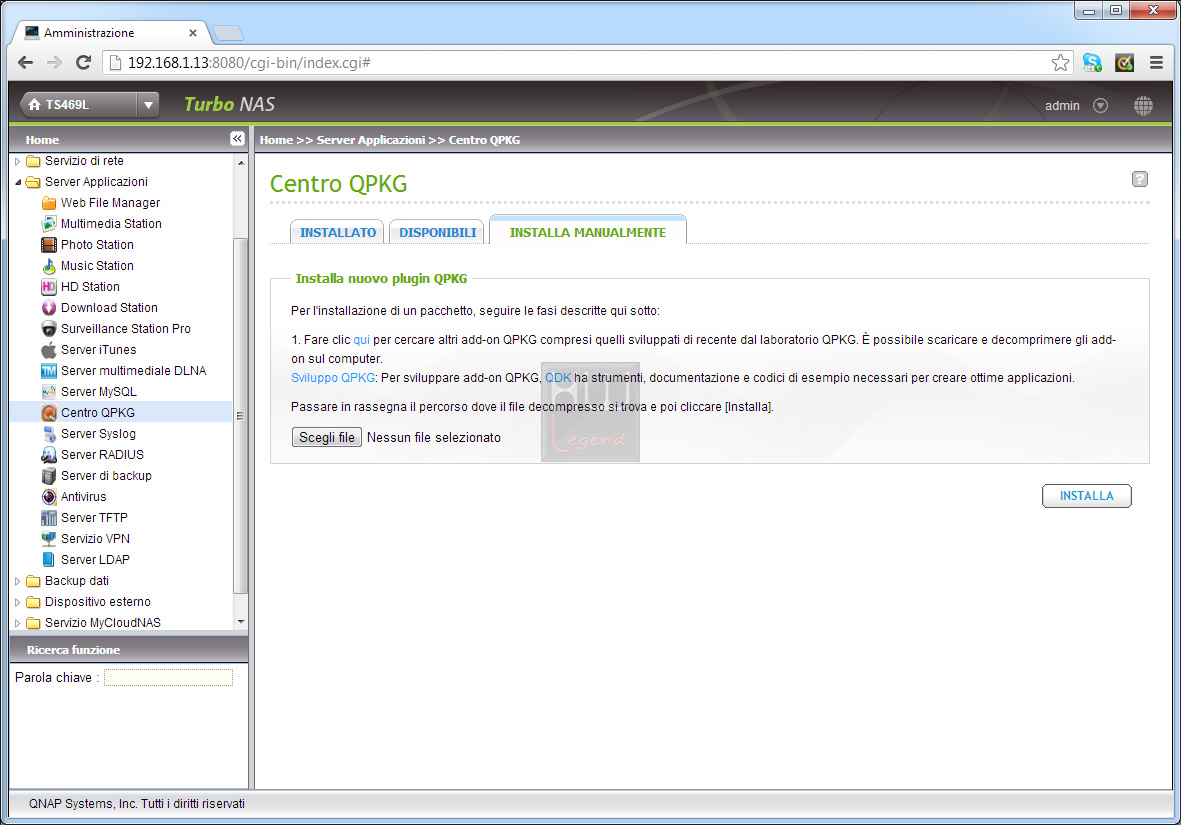Click the help question mark icon
Image resolution: width=1181 pixels, height=825 pixels.
1140,179
